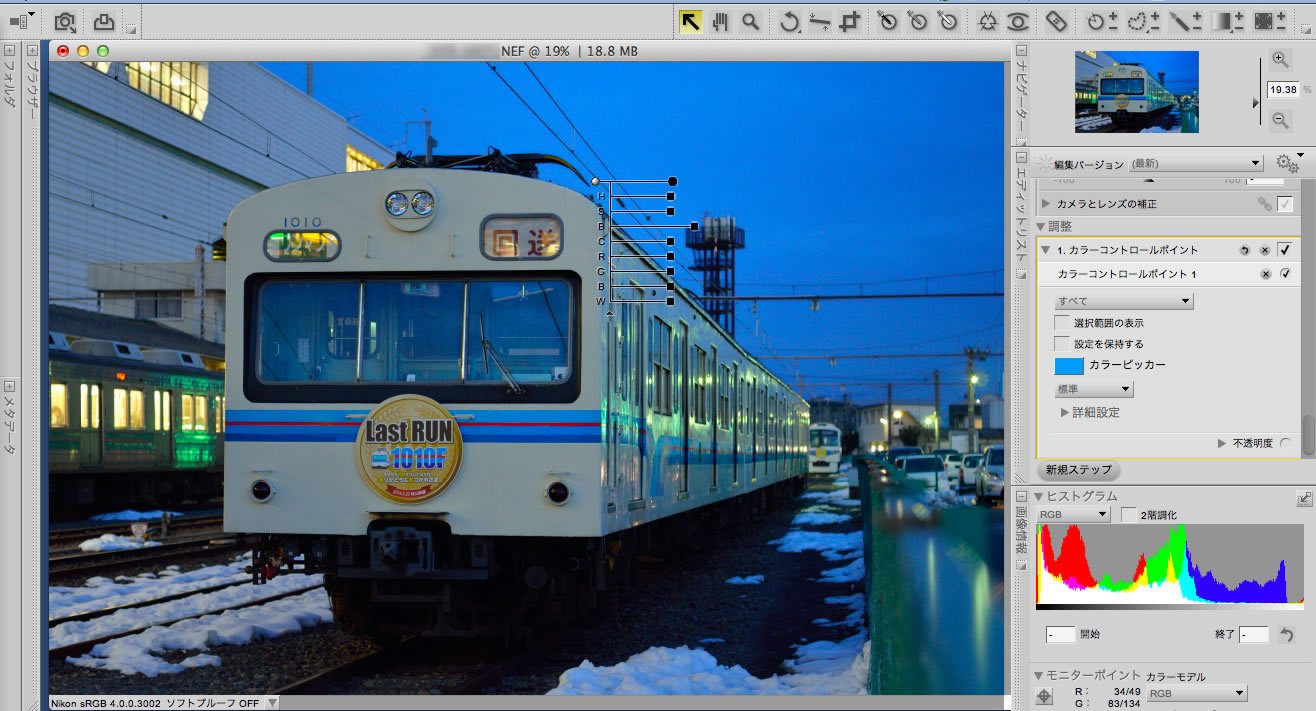Screen dimensions: 1316x711
Task: Select the crop tool
Action: (x=850, y=21)
